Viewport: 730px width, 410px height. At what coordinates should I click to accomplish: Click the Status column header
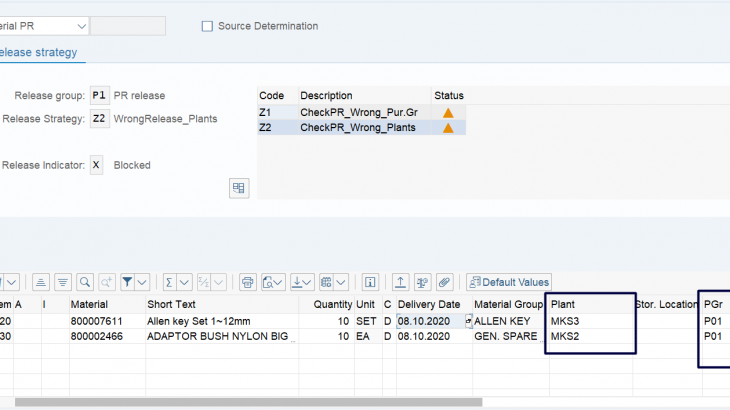click(449, 95)
